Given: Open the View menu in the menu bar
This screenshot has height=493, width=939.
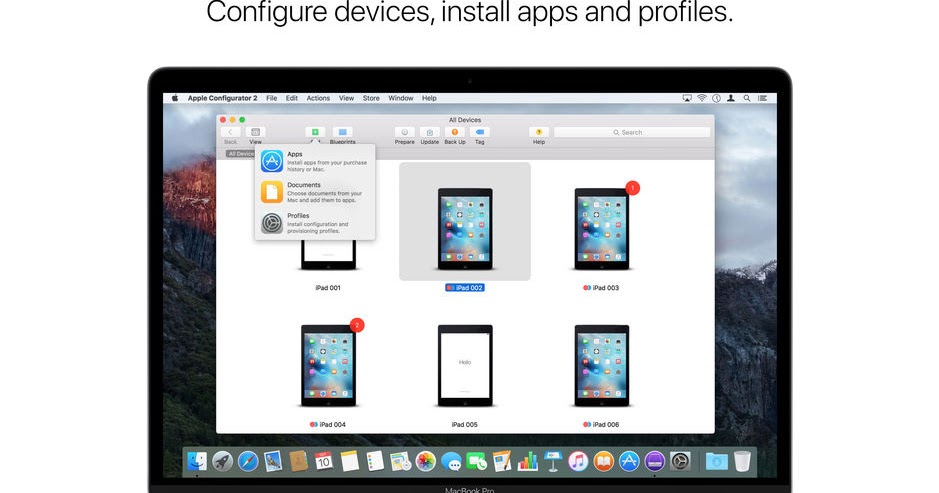Looking at the screenshot, I should [346, 98].
